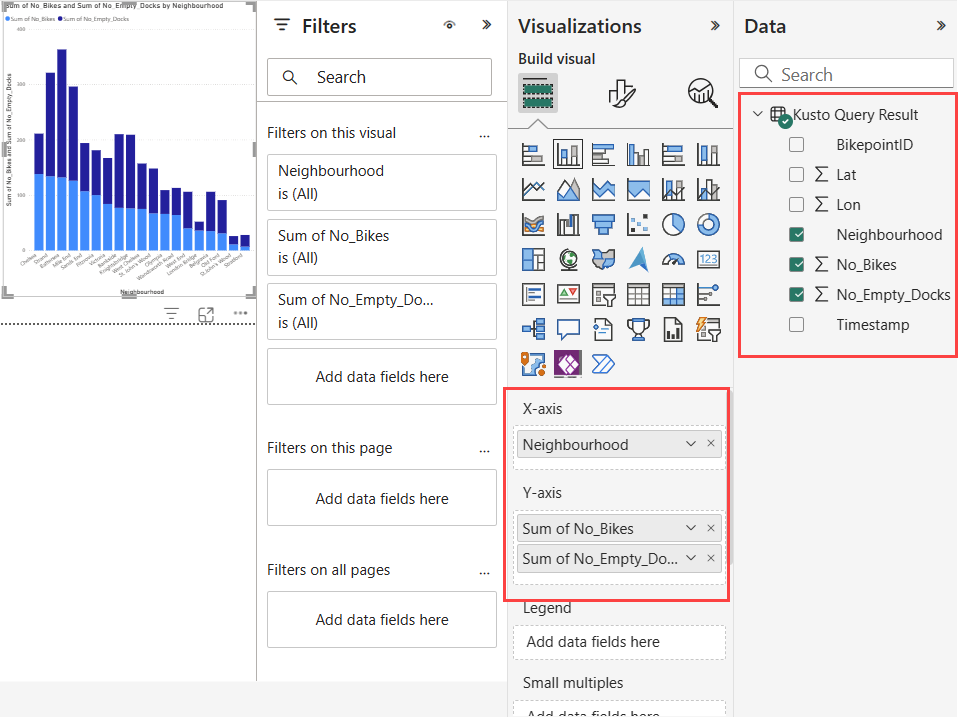The width and height of the screenshot is (958, 717).
Task: Pick the 100% stacked bar chart visual
Action: coord(673,155)
